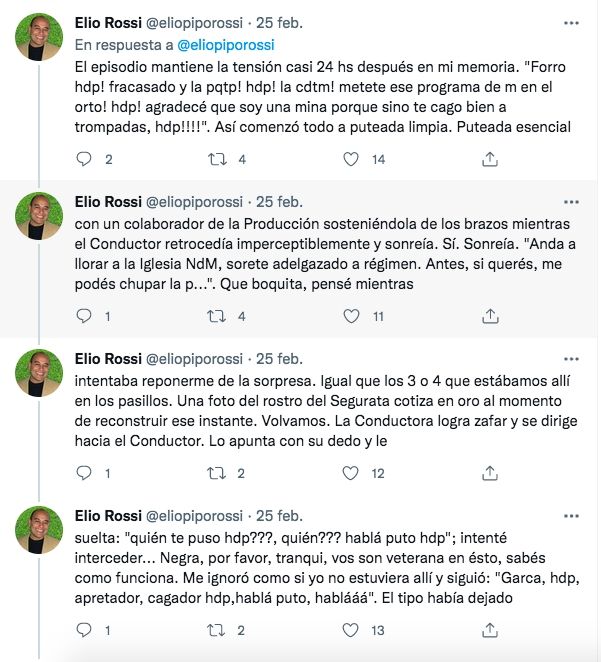
Task: Like the tweet with 11 likes
Action: pyautogui.click(x=351, y=316)
